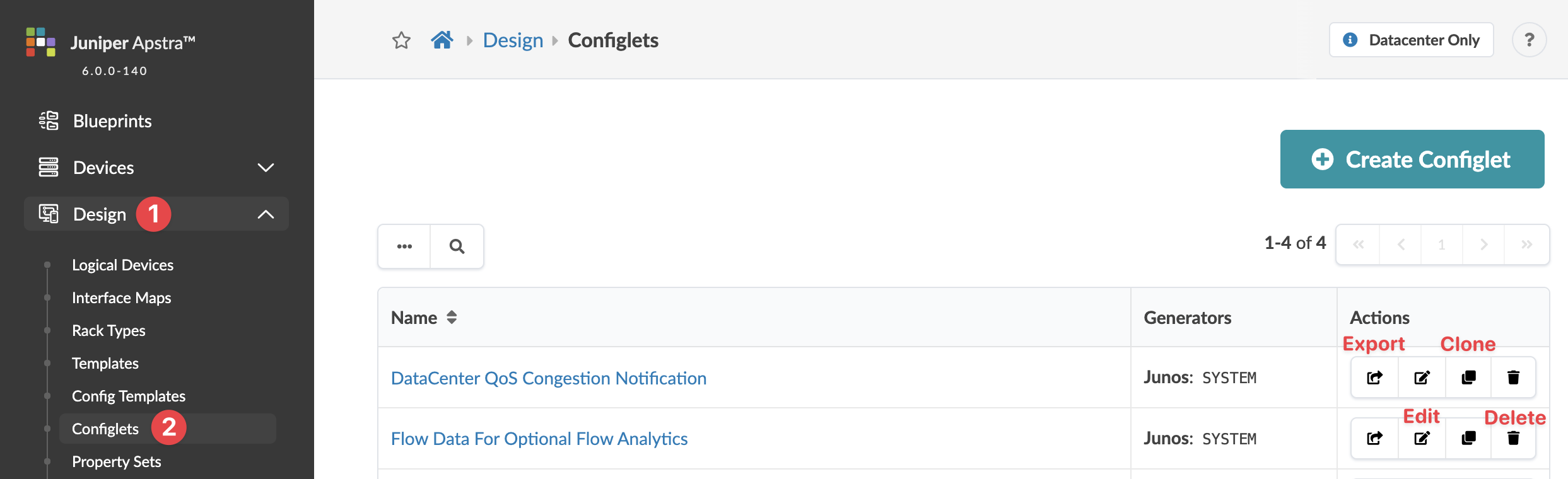Viewport: 1568px width, 479px height.
Task: Open the help question mark button
Action: click(x=1529, y=40)
